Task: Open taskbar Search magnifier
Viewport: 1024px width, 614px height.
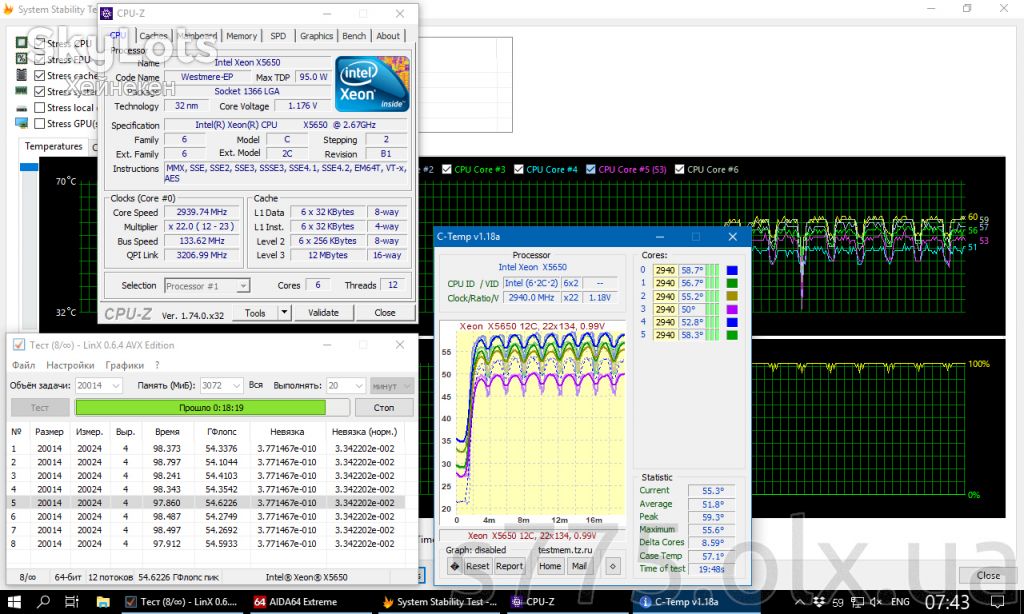Action: (44, 602)
